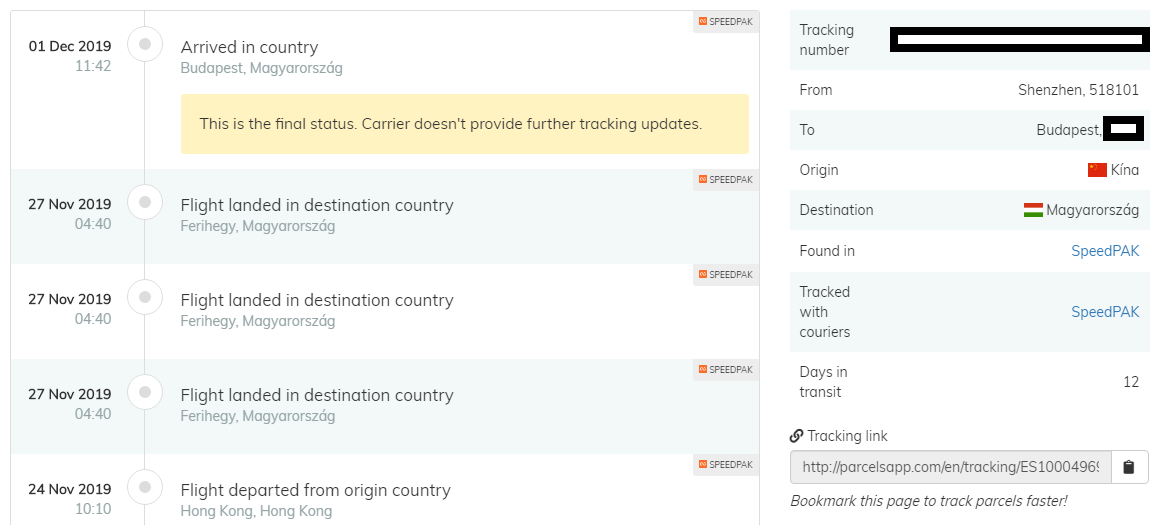Click the tracking link URL input field
1162x525 pixels.
click(950, 467)
